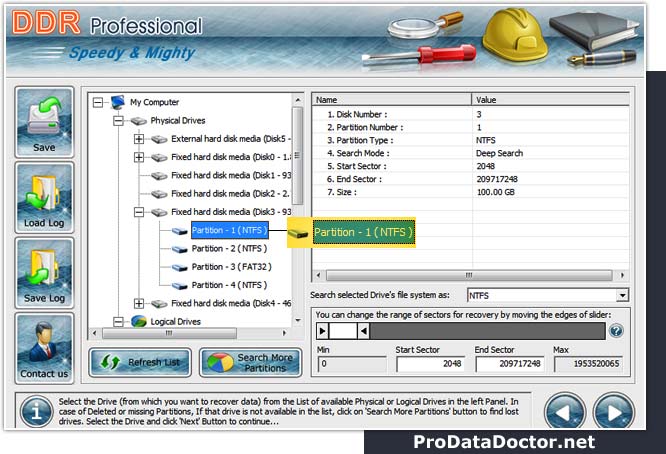Collapse the Physical Drives node
The image size is (666, 454).
(x=119, y=121)
